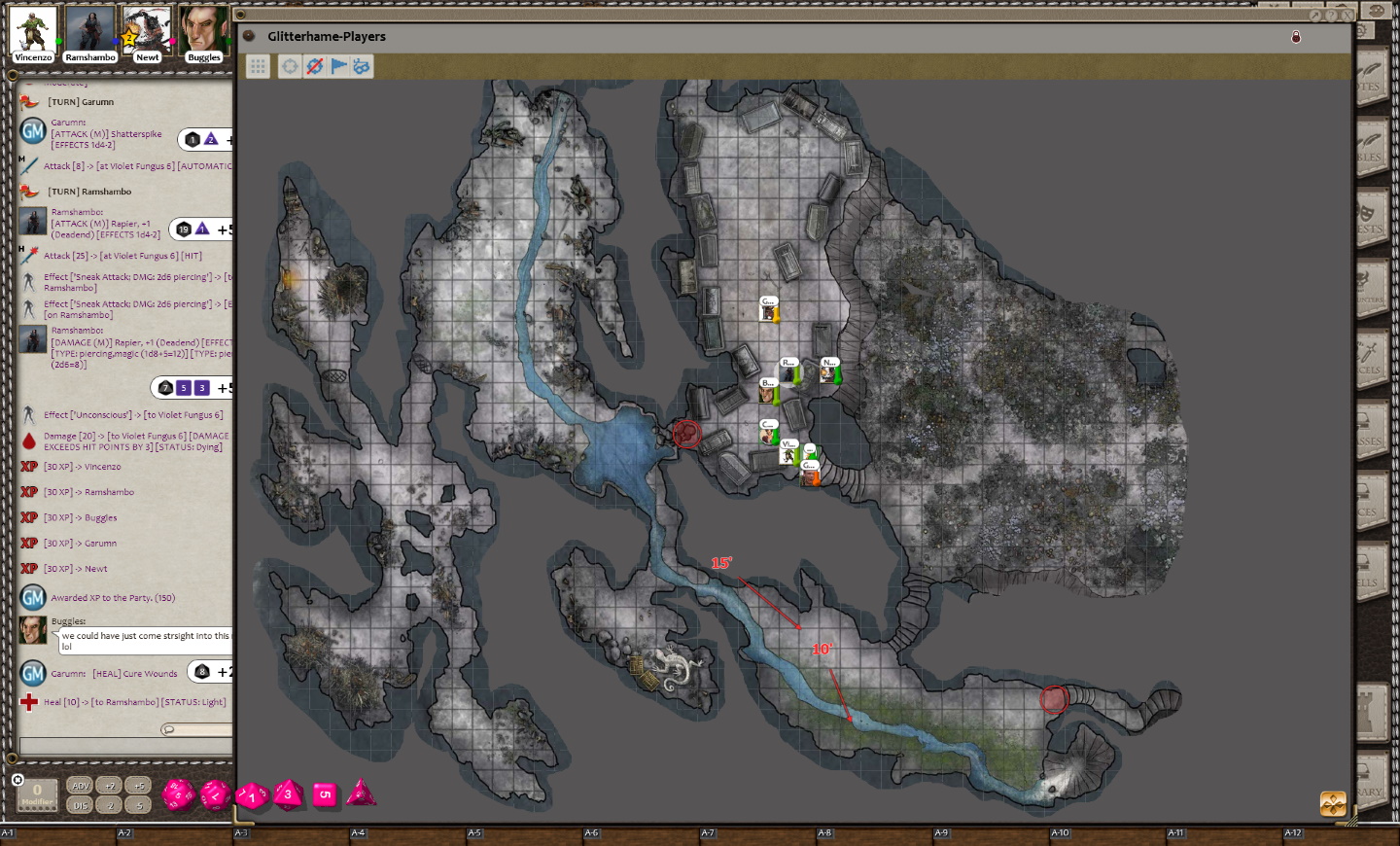Toggle the DIS disadvantage button
Screen dimensions: 1400x846
[x=81, y=805]
